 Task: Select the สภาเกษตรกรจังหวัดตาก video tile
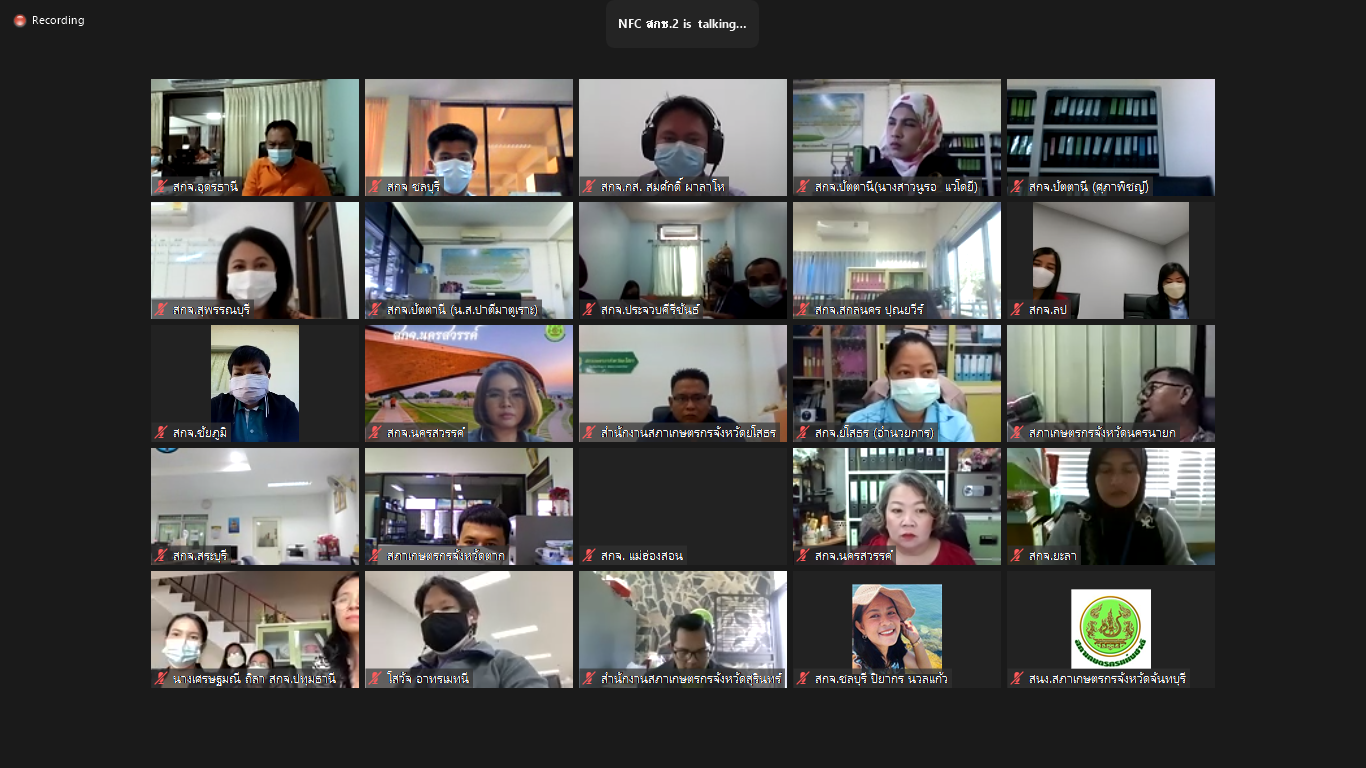point(469,506)
